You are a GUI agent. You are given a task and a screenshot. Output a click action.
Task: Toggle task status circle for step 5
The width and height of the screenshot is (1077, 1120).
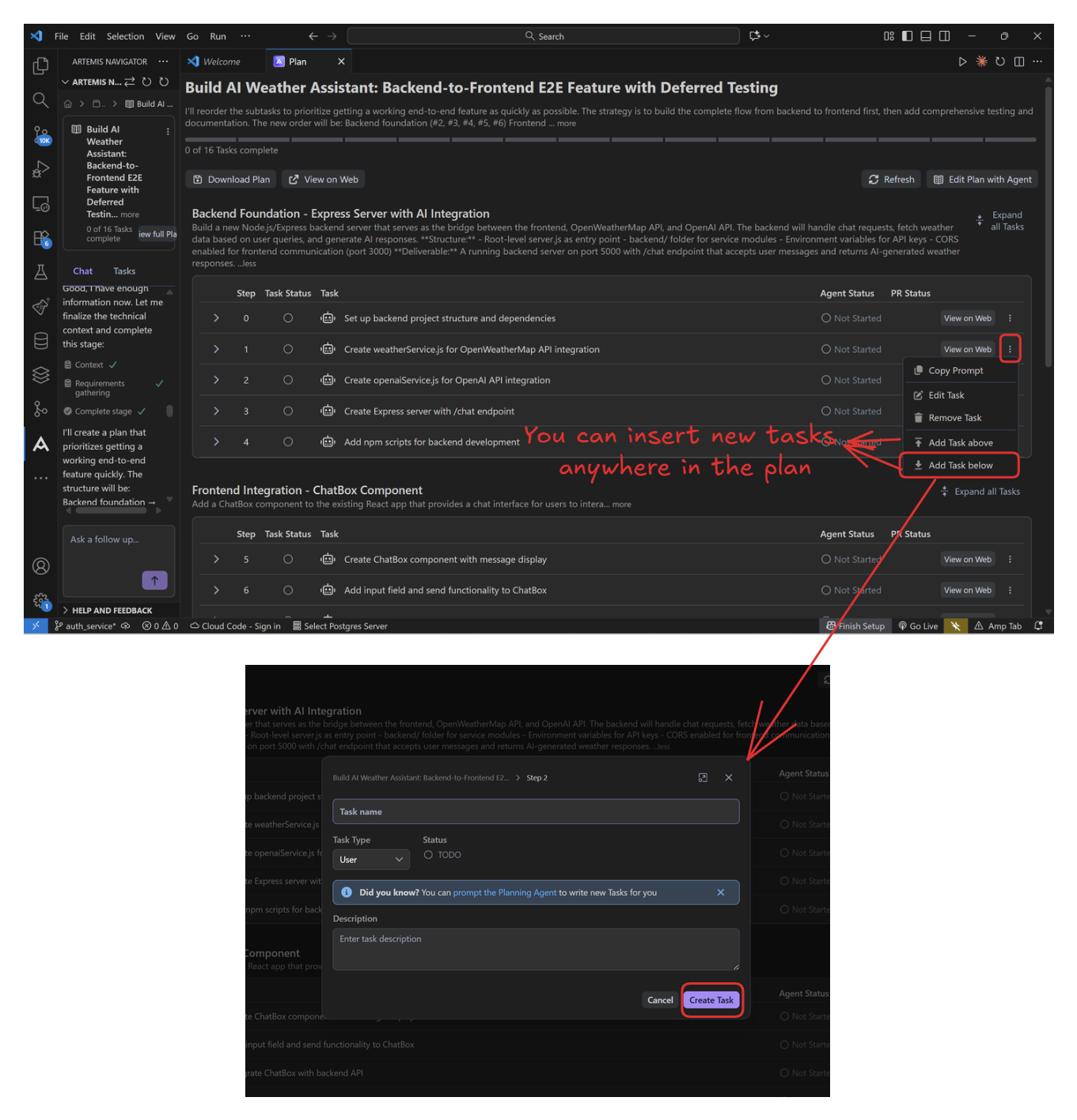coord(288,560)
